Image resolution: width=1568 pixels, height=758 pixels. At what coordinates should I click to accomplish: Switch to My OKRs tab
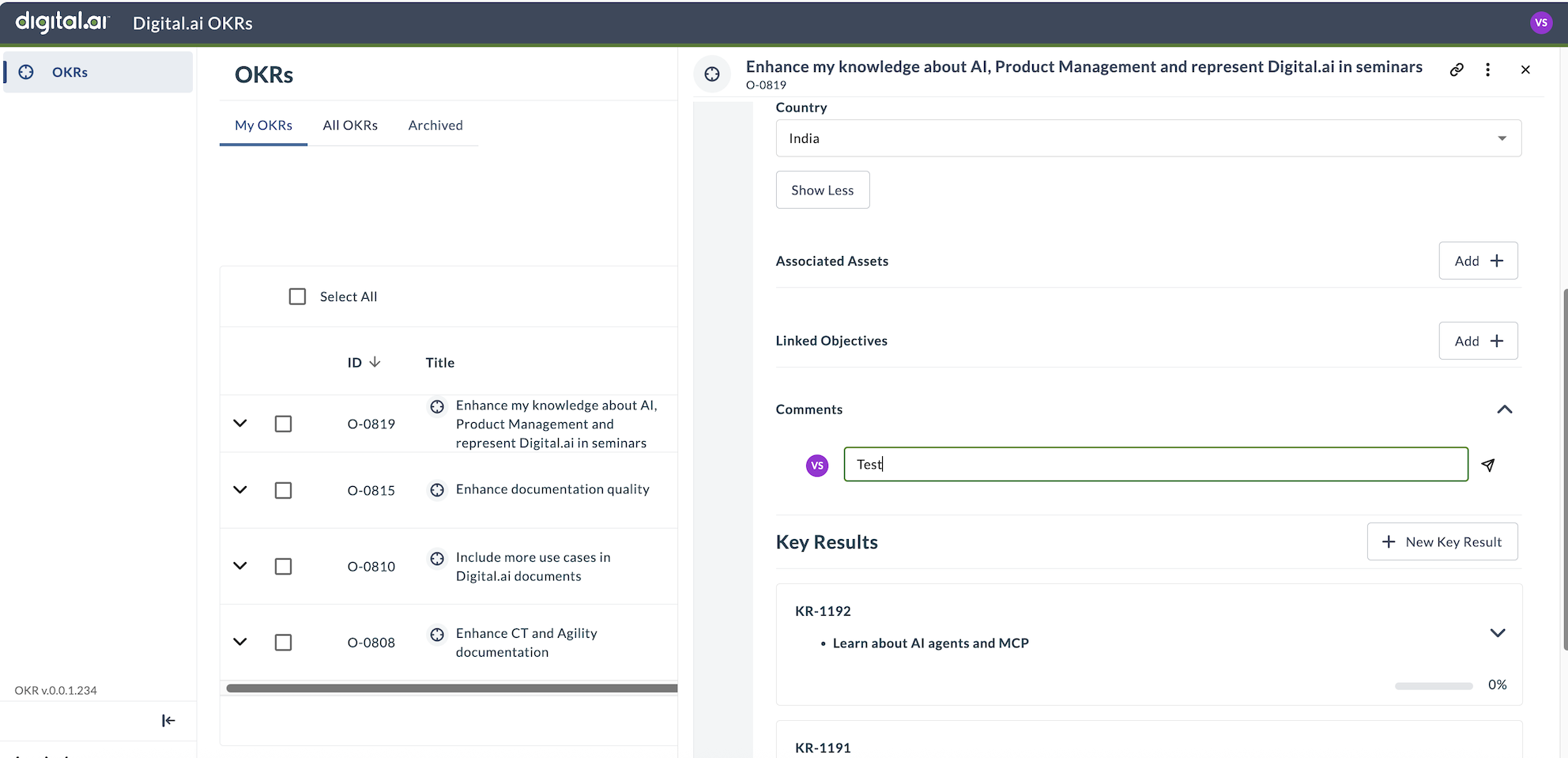point(263,125)
